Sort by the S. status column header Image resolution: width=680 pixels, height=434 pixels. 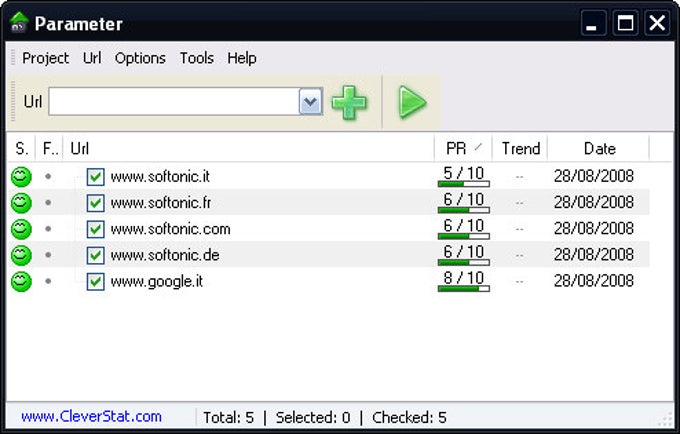(22, 148)
